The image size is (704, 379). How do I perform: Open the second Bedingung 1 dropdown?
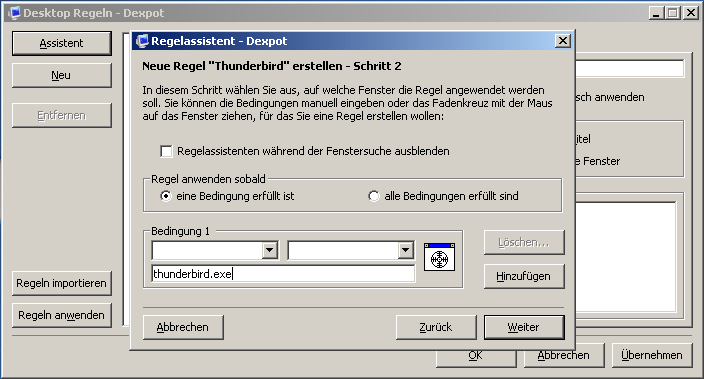405,250
